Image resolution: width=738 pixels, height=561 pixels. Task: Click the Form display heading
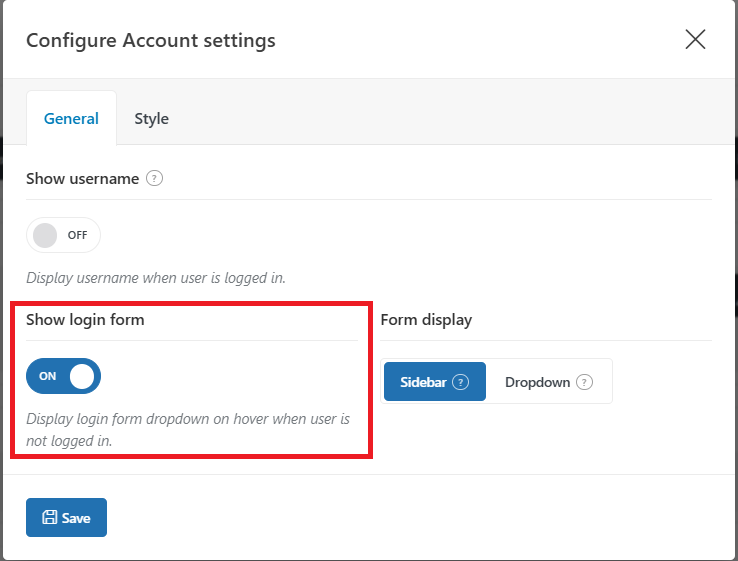(x=426, y=320)
